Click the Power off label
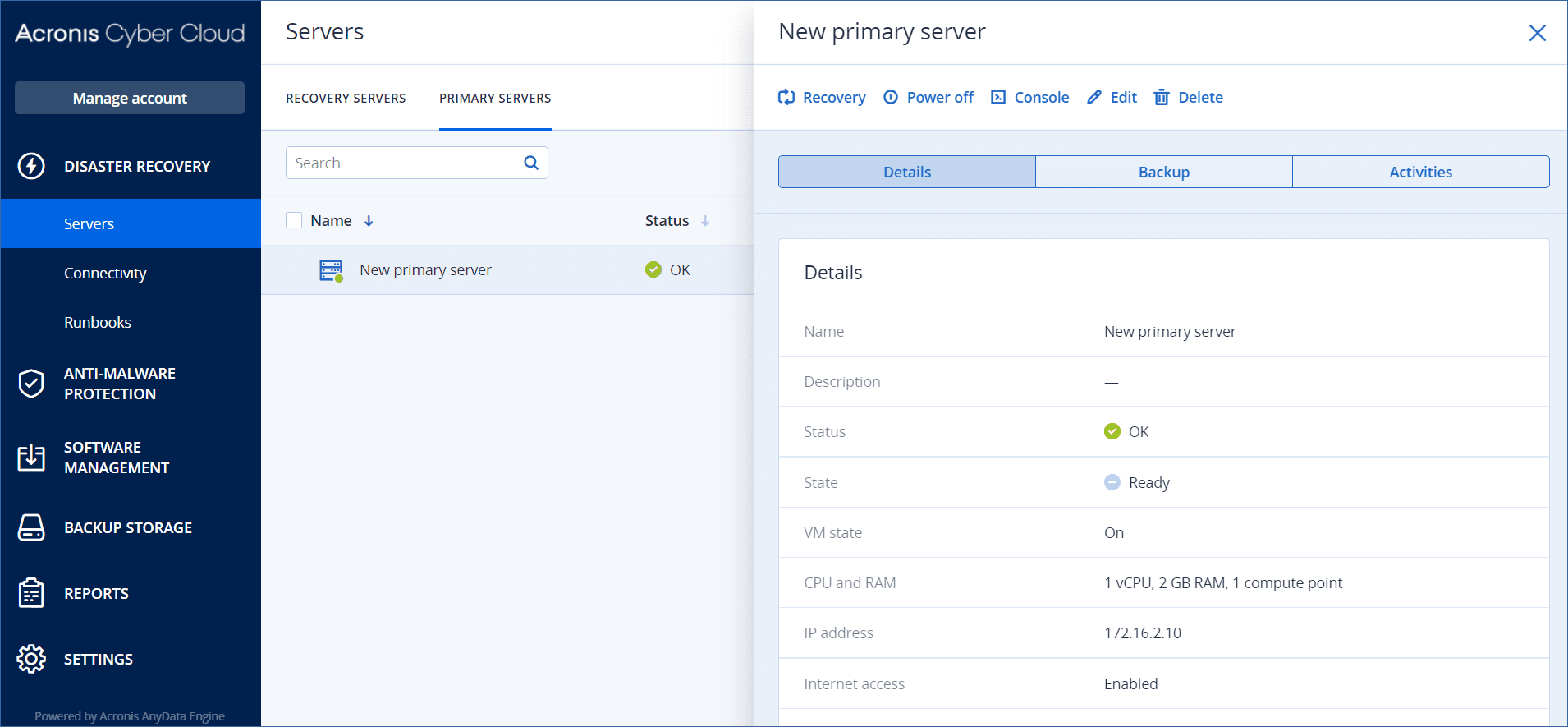 (x=940, y=97)
